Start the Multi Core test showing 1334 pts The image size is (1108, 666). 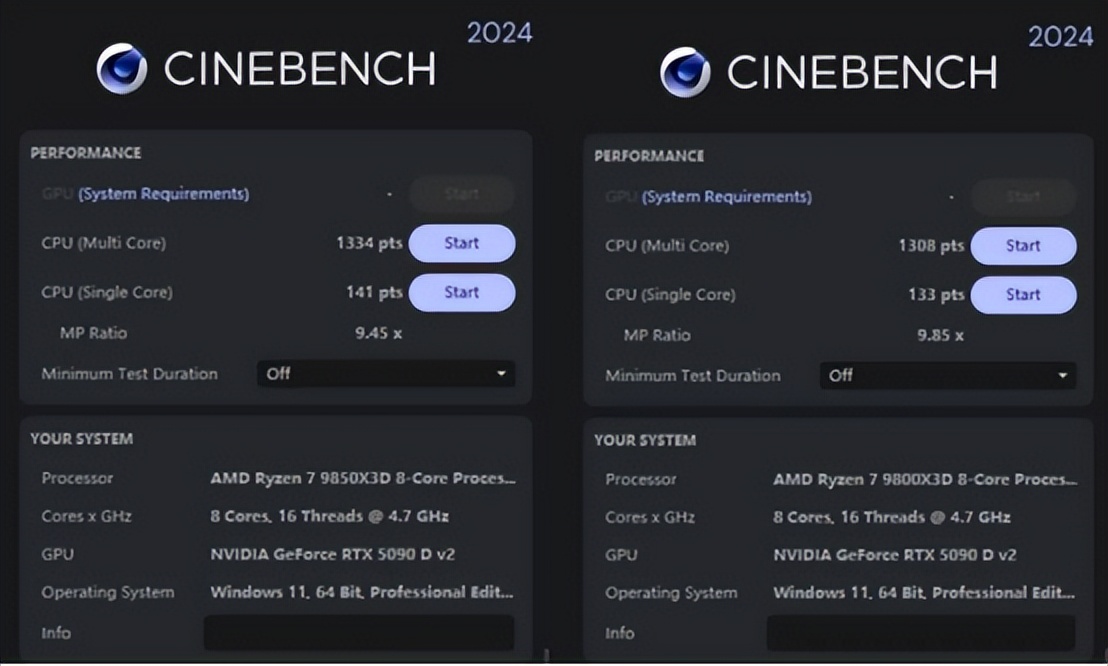click(461, 243)
